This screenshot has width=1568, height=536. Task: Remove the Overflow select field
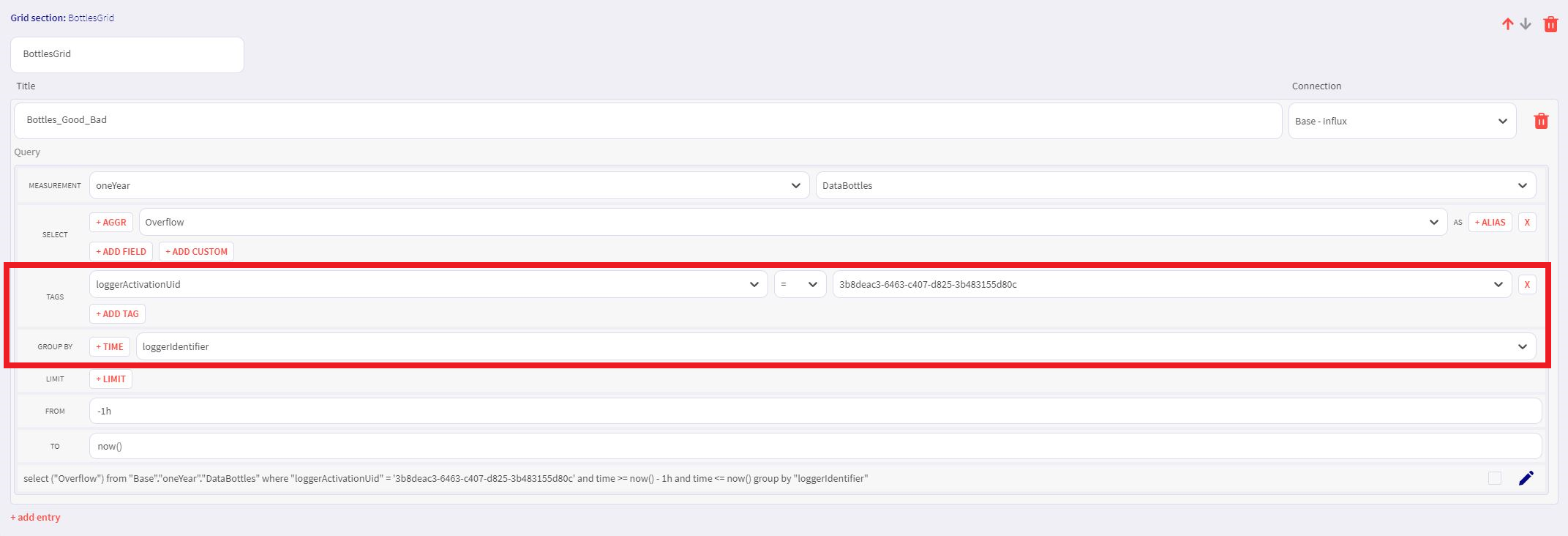point(1527,222)
